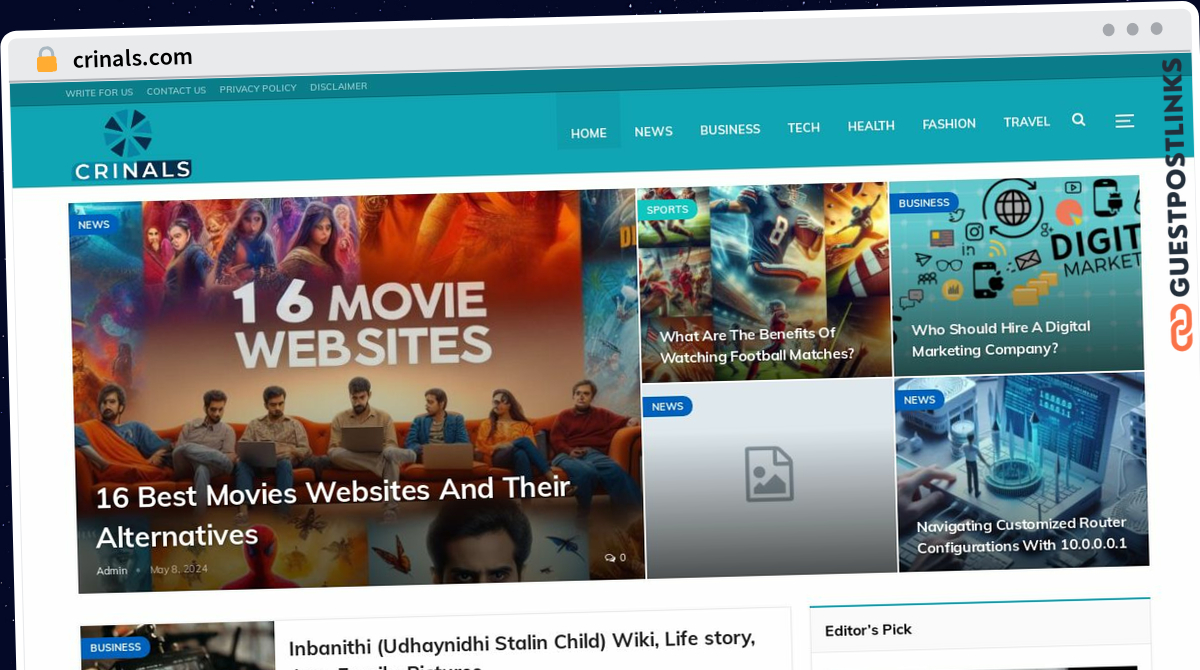View the Privacy Policy link
The image size is (1200, 670).
(x=258, y=89)
